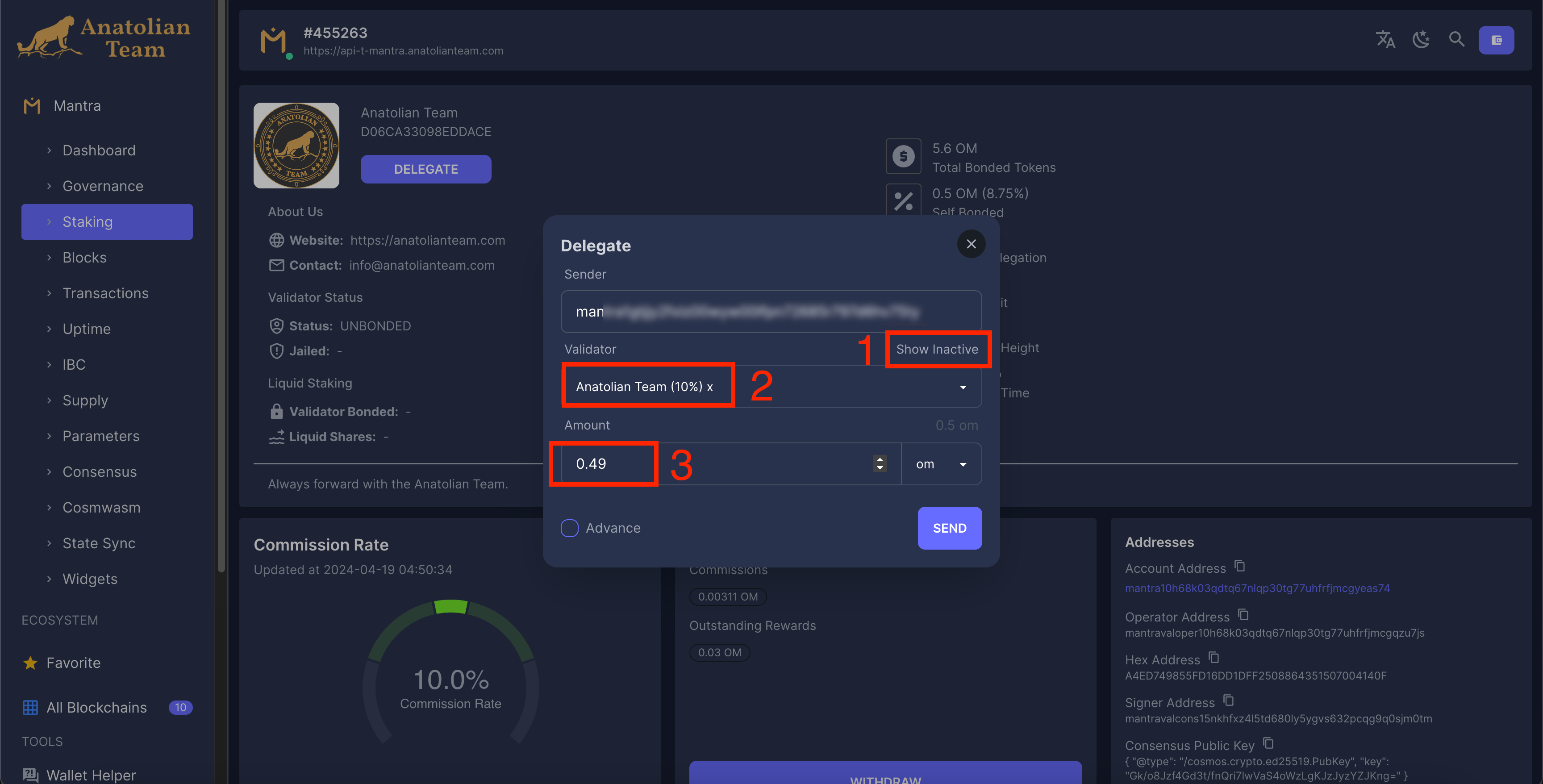Click the Anatolian Team validator avatar

[296, 146]
